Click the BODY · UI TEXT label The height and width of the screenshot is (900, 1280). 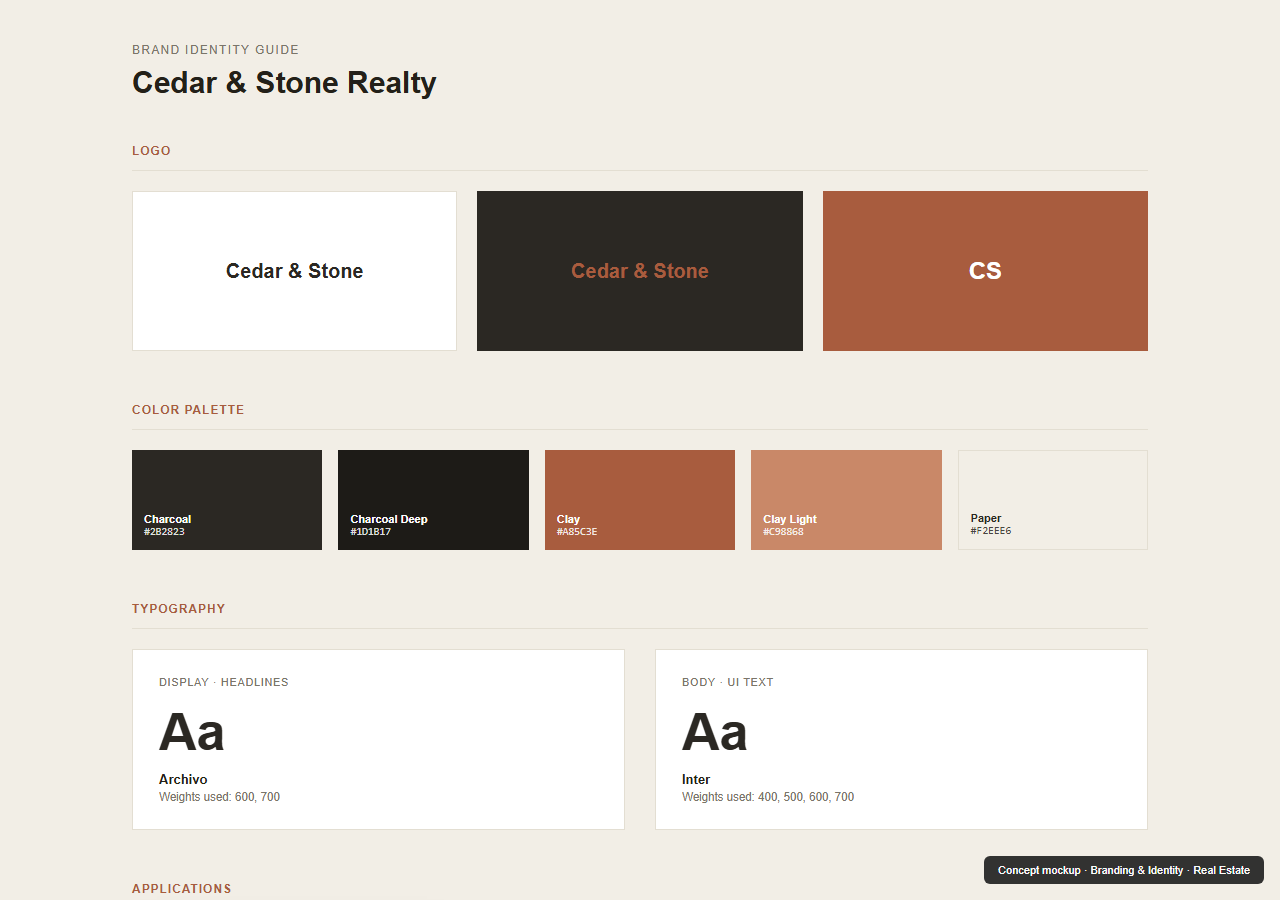728,682
